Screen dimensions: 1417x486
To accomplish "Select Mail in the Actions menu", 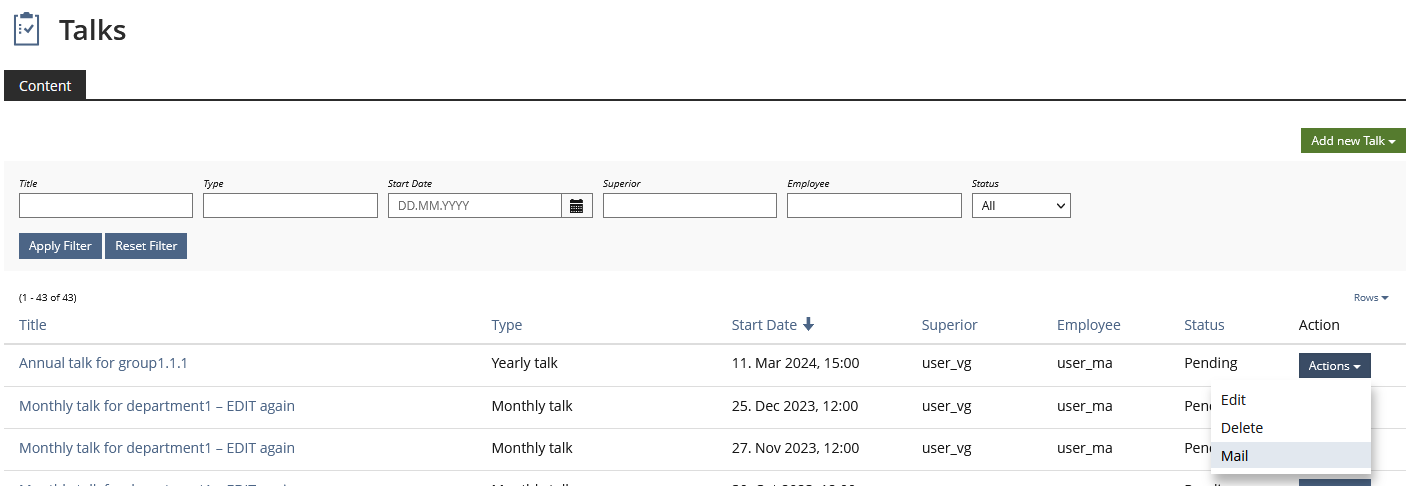I will 1234,456.
